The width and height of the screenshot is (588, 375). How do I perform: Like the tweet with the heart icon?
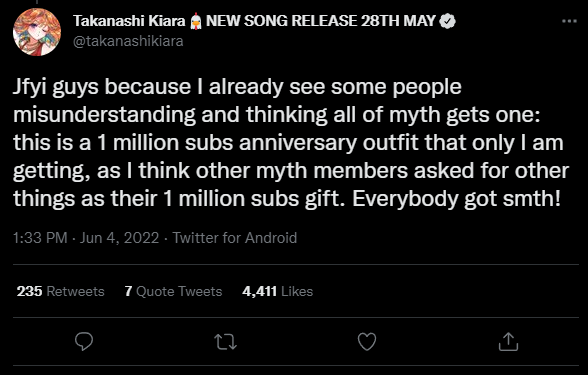(367, 342)
